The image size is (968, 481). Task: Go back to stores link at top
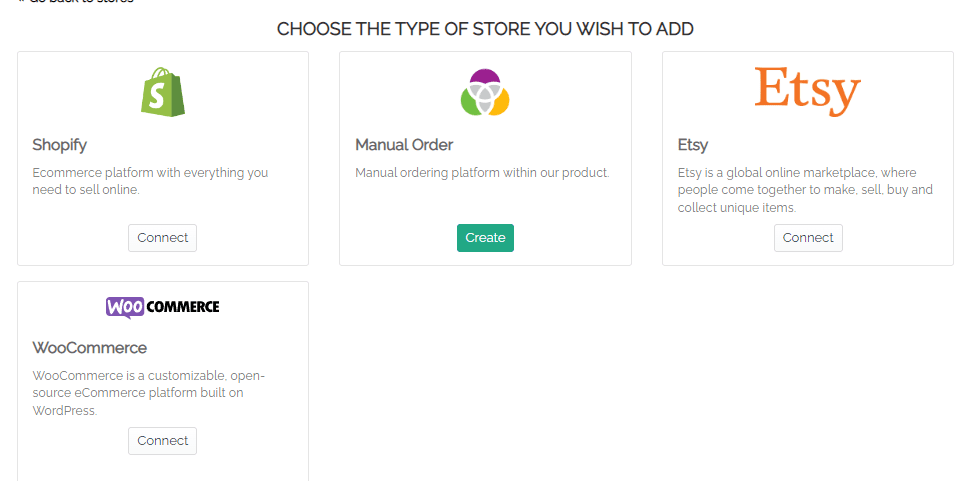click(x=75, y=2)
